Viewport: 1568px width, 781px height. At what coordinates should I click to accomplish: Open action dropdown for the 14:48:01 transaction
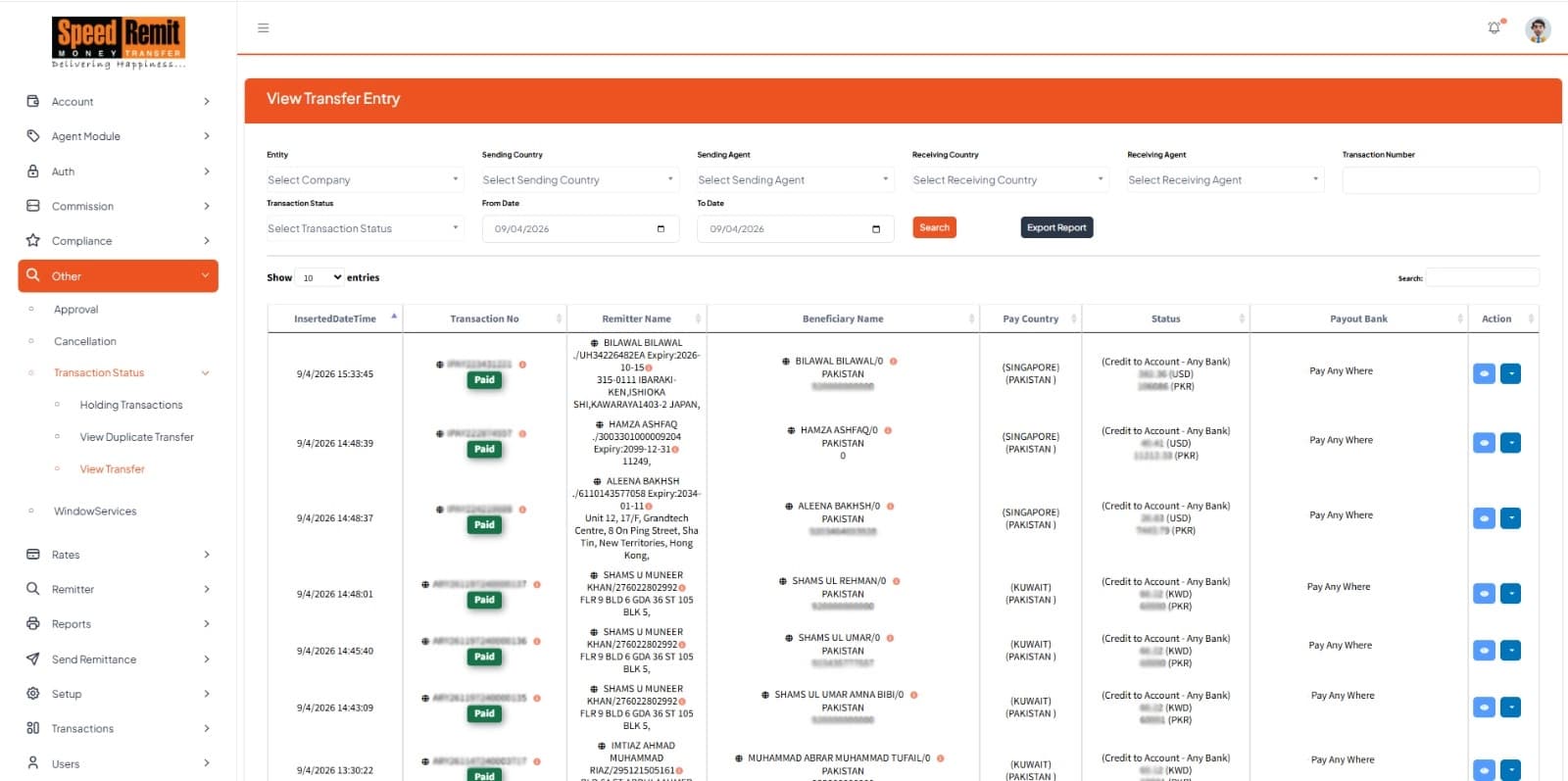pyautogui.click(x=1511, y=593)
